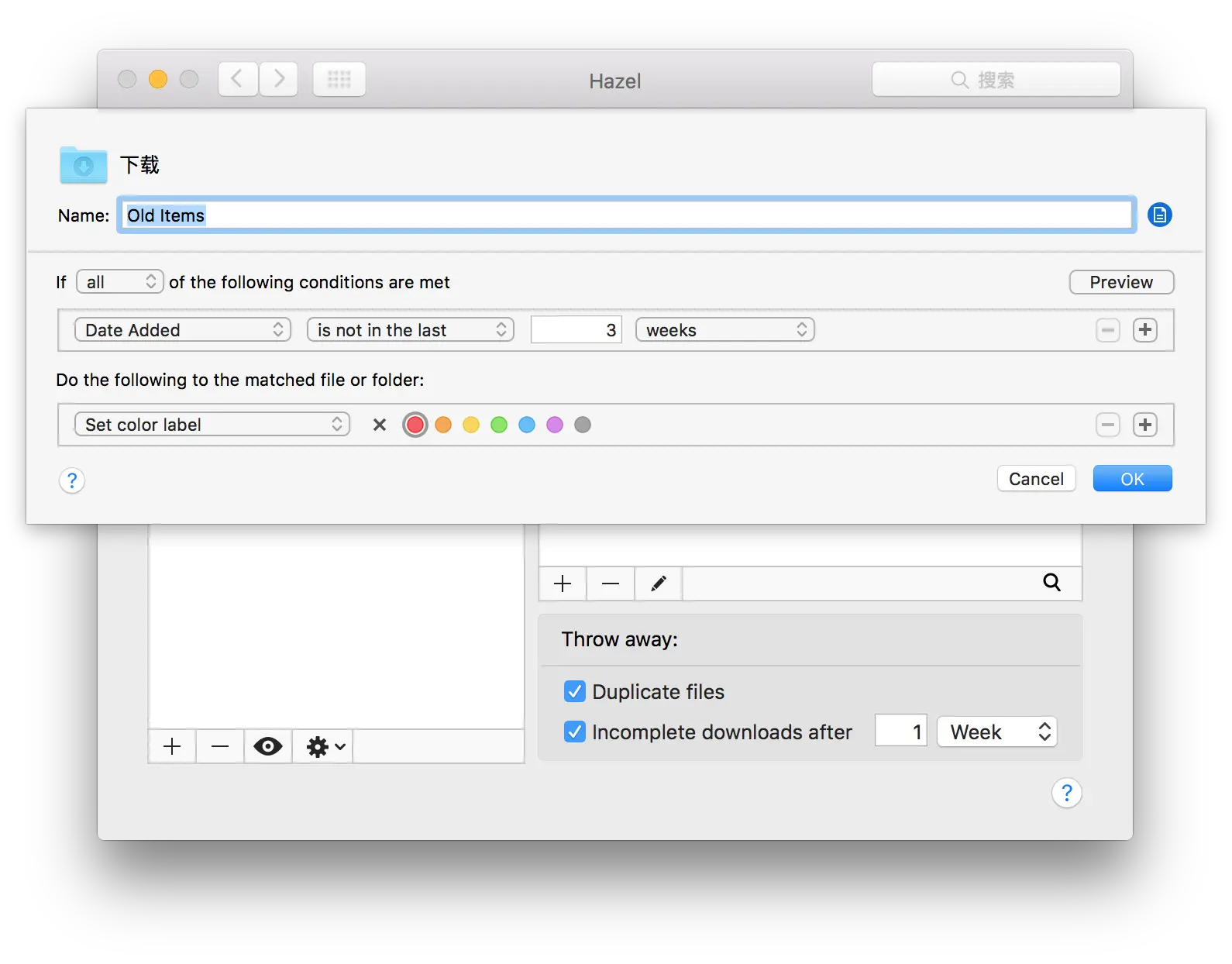
Task: Open the Date Added attribute dropdown
Action: click(x=183, y=330)
